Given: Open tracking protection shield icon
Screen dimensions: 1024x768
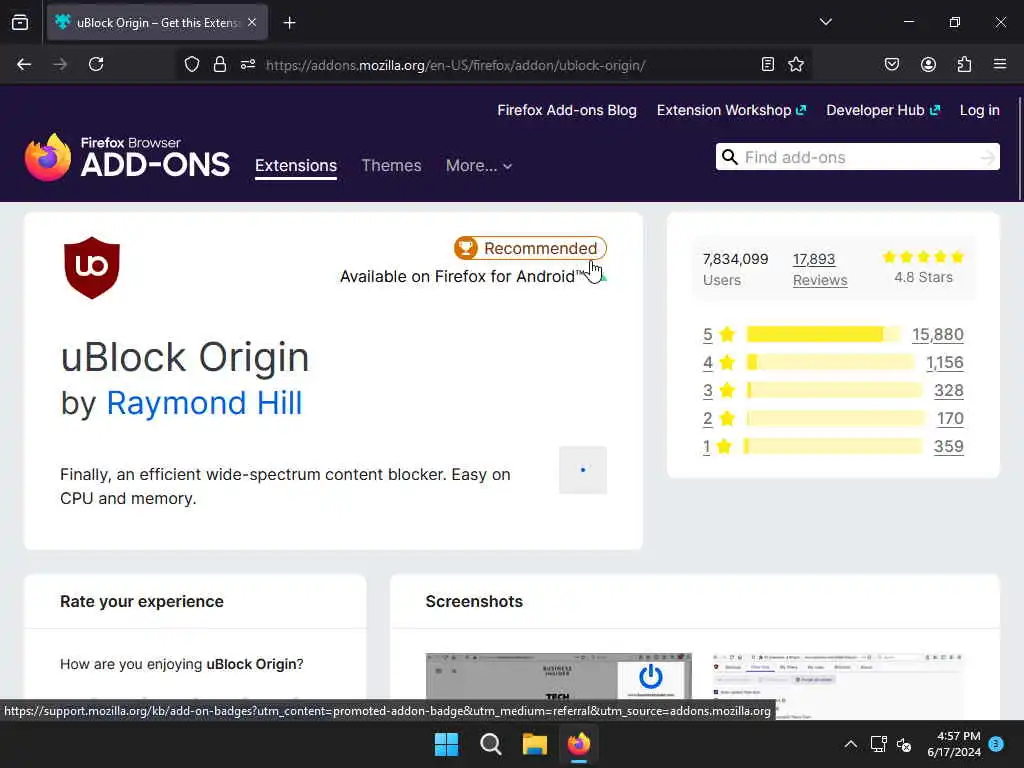Looking at the screenshot, I should pyautogui.click(x=191, y=64).
